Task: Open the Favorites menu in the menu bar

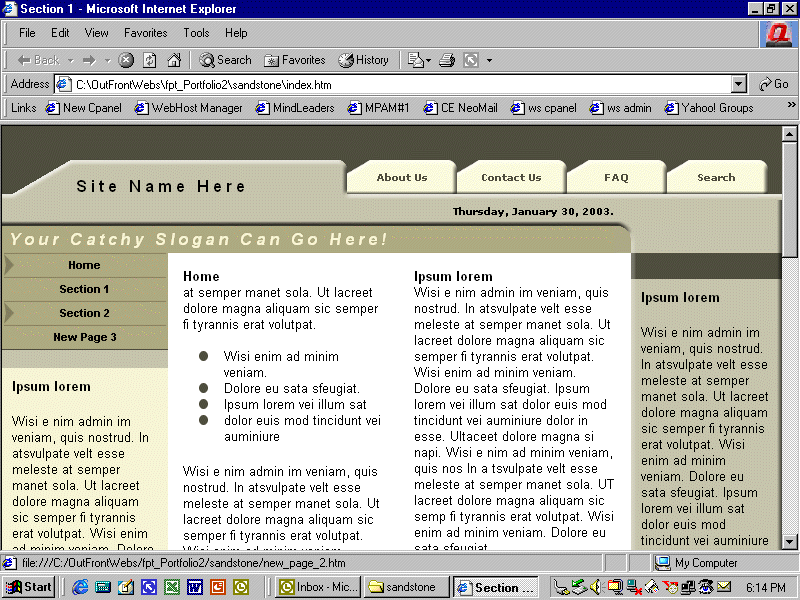Action: [145, 33]
